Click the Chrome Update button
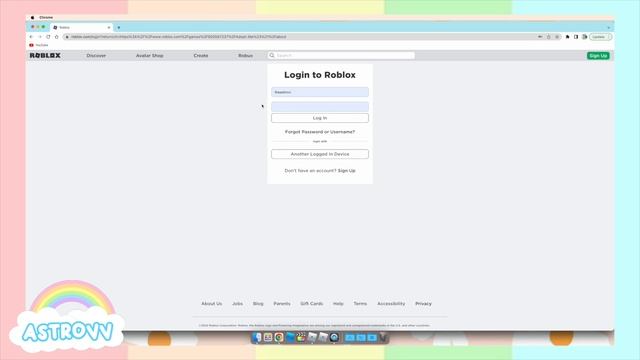The image size is (640, 360). coord(600,37)
